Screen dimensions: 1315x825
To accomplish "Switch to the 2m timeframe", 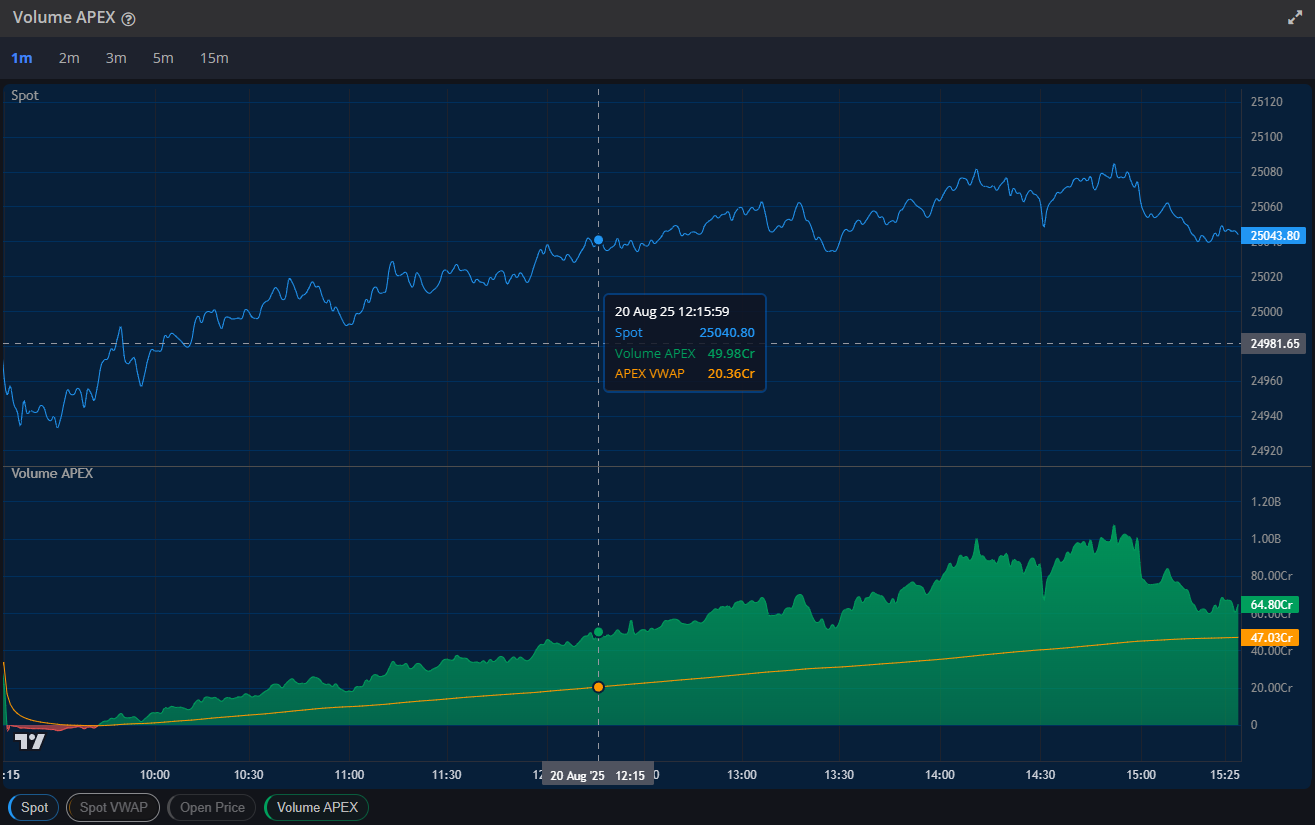I will coord(69,58).
